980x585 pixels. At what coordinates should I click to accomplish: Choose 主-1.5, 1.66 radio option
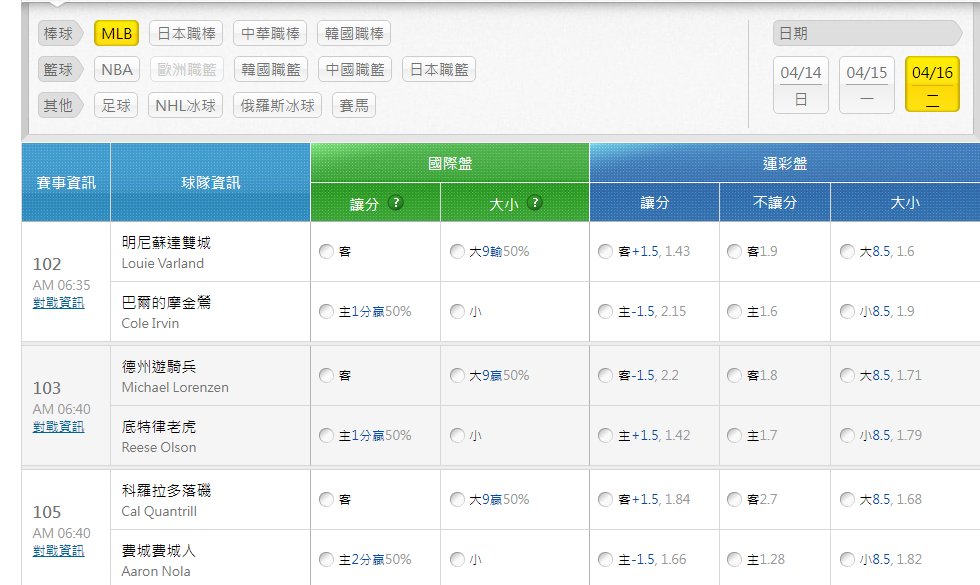coord(605,559)
